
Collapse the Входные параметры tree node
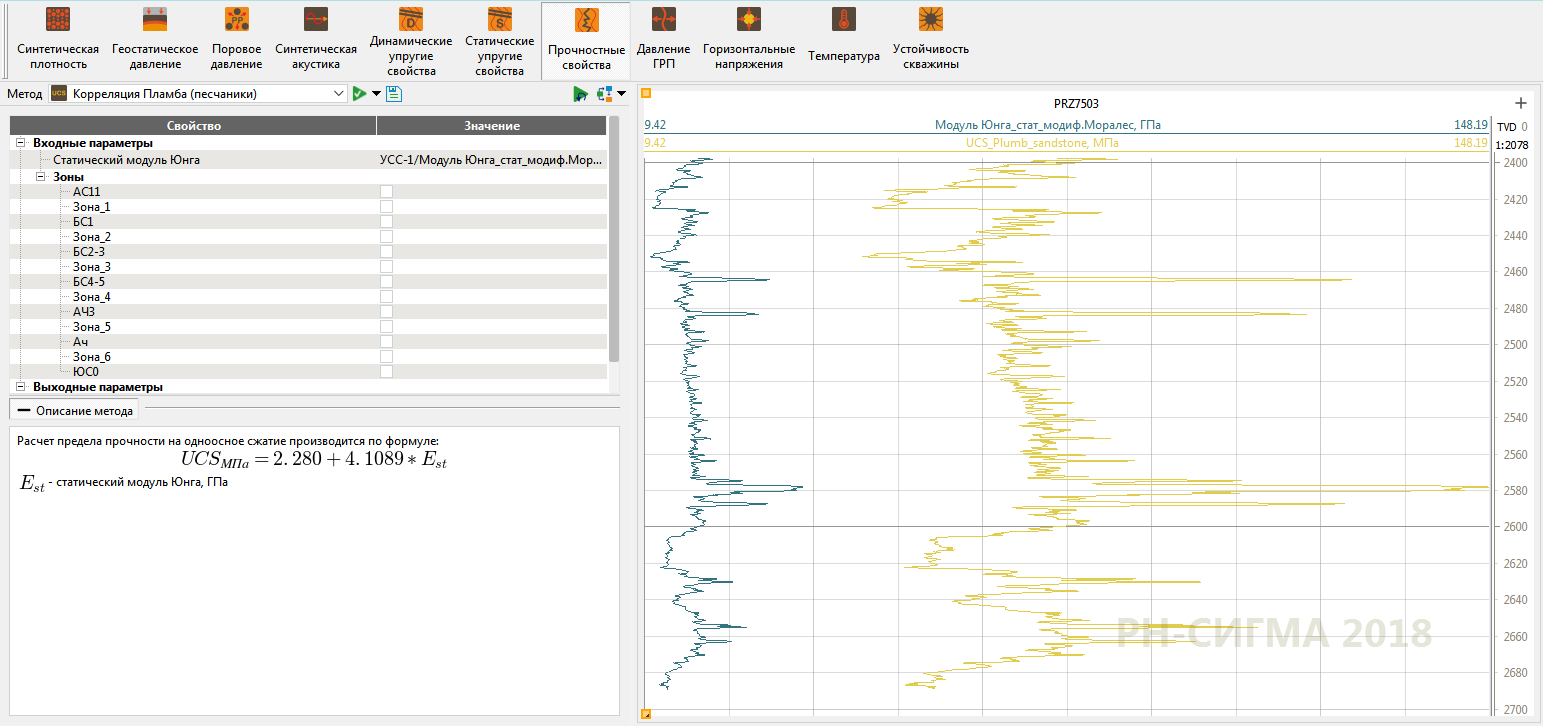[21, 143]
